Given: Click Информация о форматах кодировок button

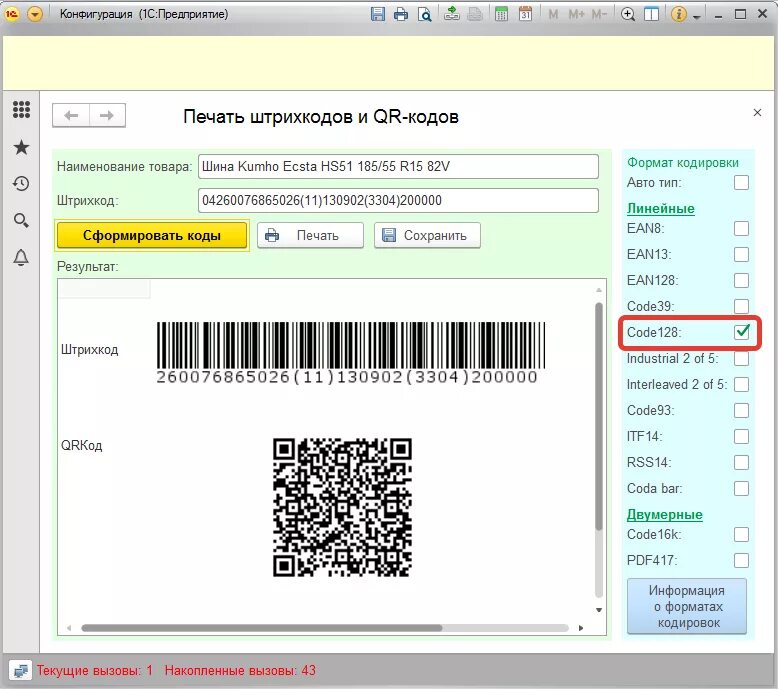Looking at the screenshot, I should click(x=687, y=606).
